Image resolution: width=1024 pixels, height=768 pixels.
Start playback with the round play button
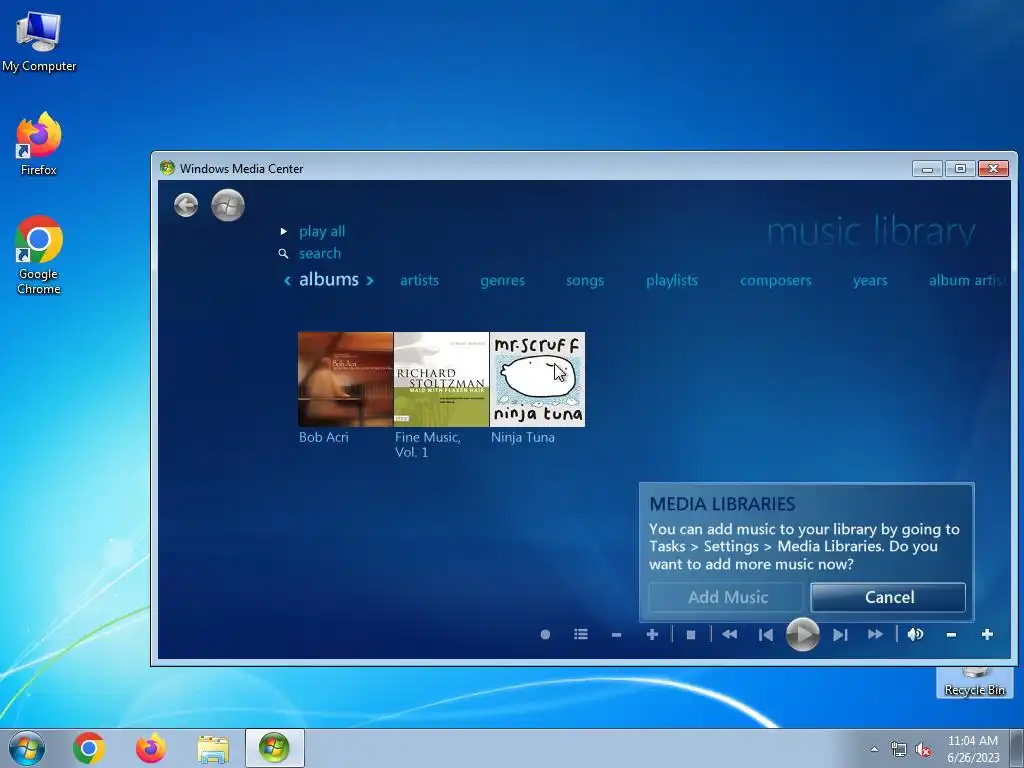pos(803,634)
